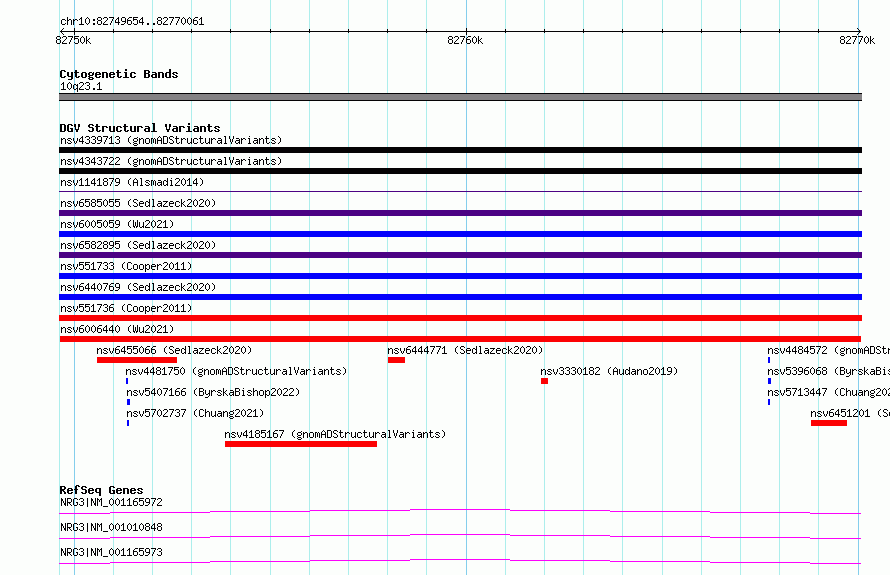Image resolution: width=890 pixels, height=575 pixels.
Task: Click the nsv6440769 (Sedlazeck2020) label
Action: [138, 287]
